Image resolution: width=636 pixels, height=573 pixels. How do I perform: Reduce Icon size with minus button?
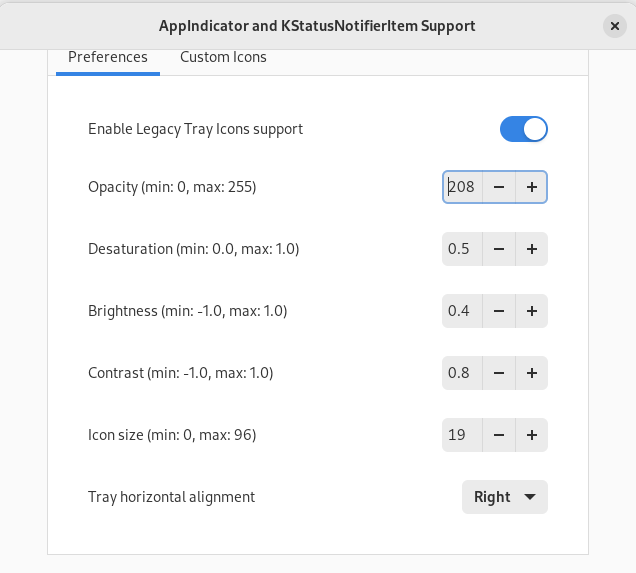pos(499,435)
